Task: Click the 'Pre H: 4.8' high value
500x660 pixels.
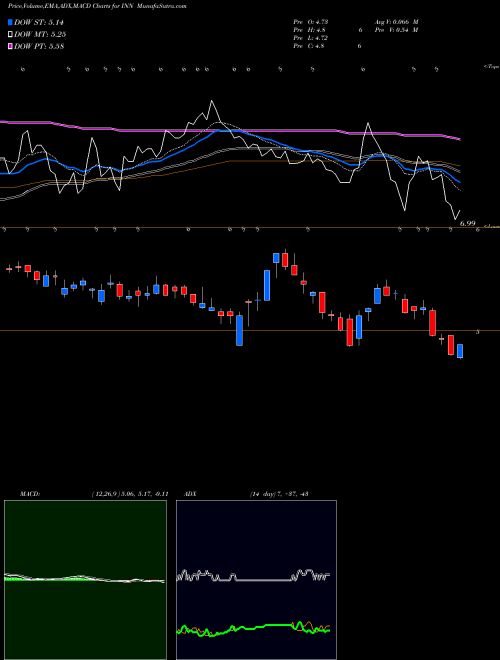Action: click(x=309, y=30)
